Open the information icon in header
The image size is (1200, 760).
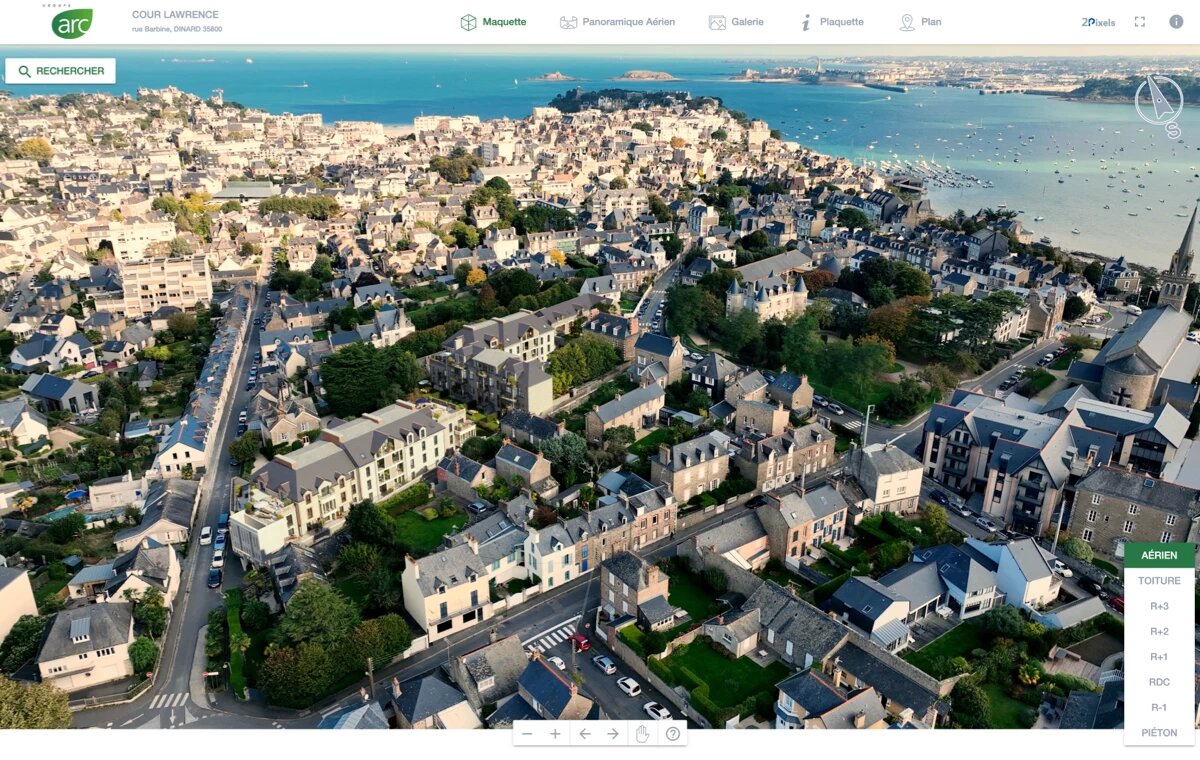coord(1176,22)
